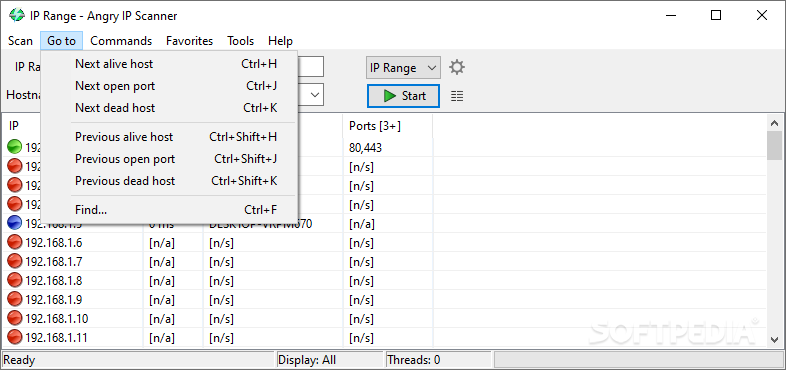This screenshot has width=786, height=370.
Task: Click the red status icon for 192.168.1.7
Action: (x=15, y=262)
